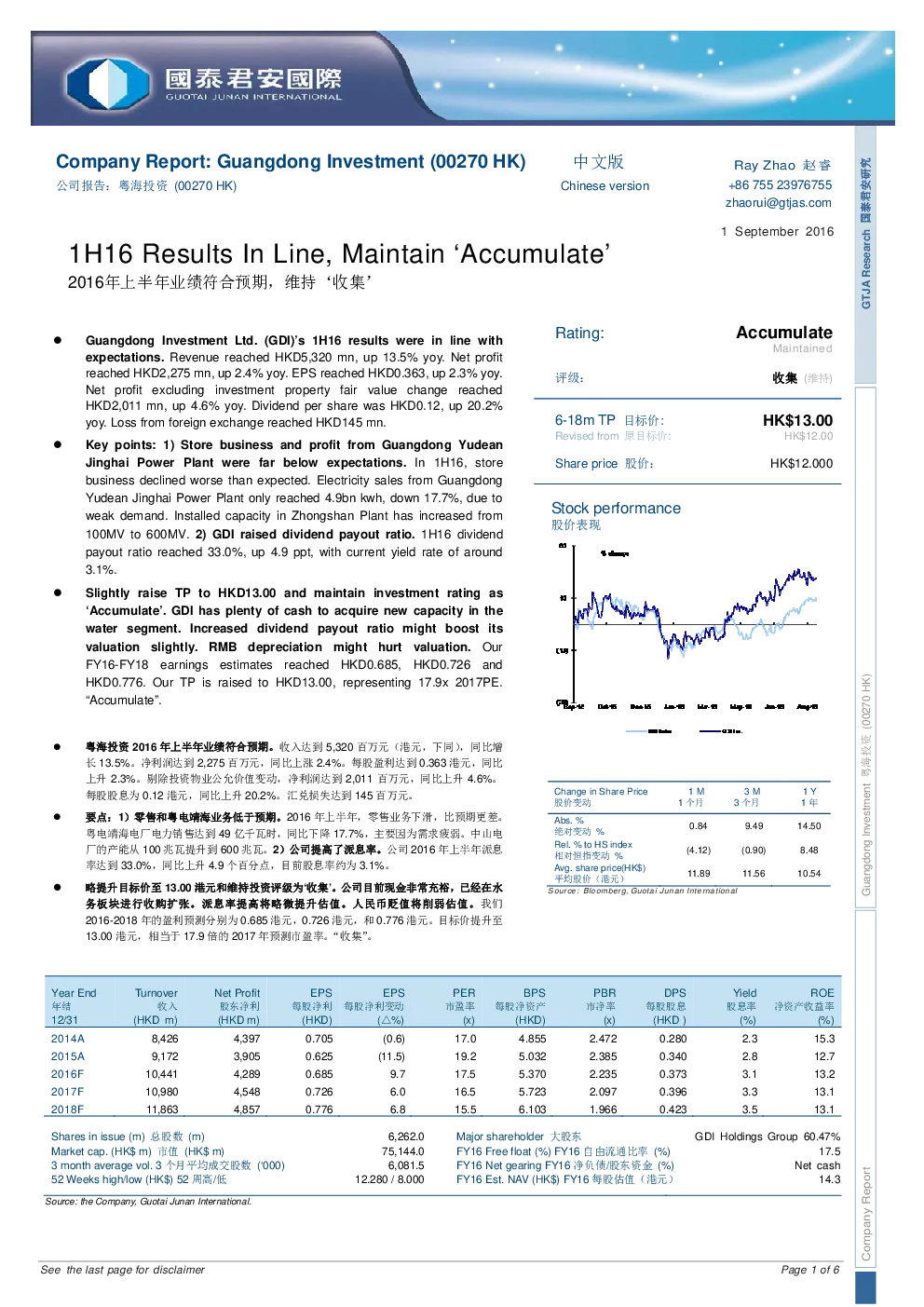This screenshot has height=1307, width=924.
Task: Click the Yield column header
Action: (745, 993)
